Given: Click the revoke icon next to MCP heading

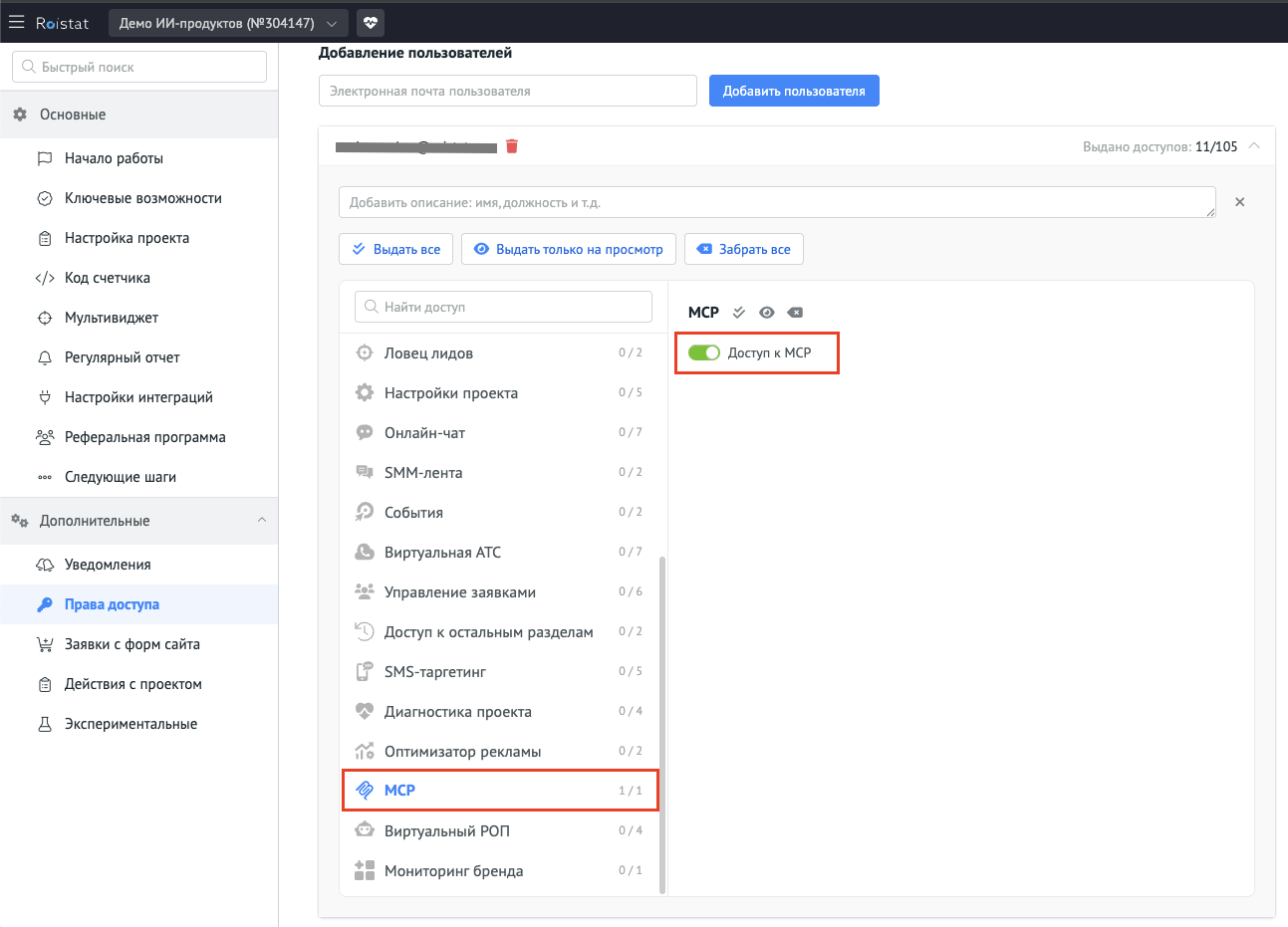Looking at the screenshot, I should [795, 313].
